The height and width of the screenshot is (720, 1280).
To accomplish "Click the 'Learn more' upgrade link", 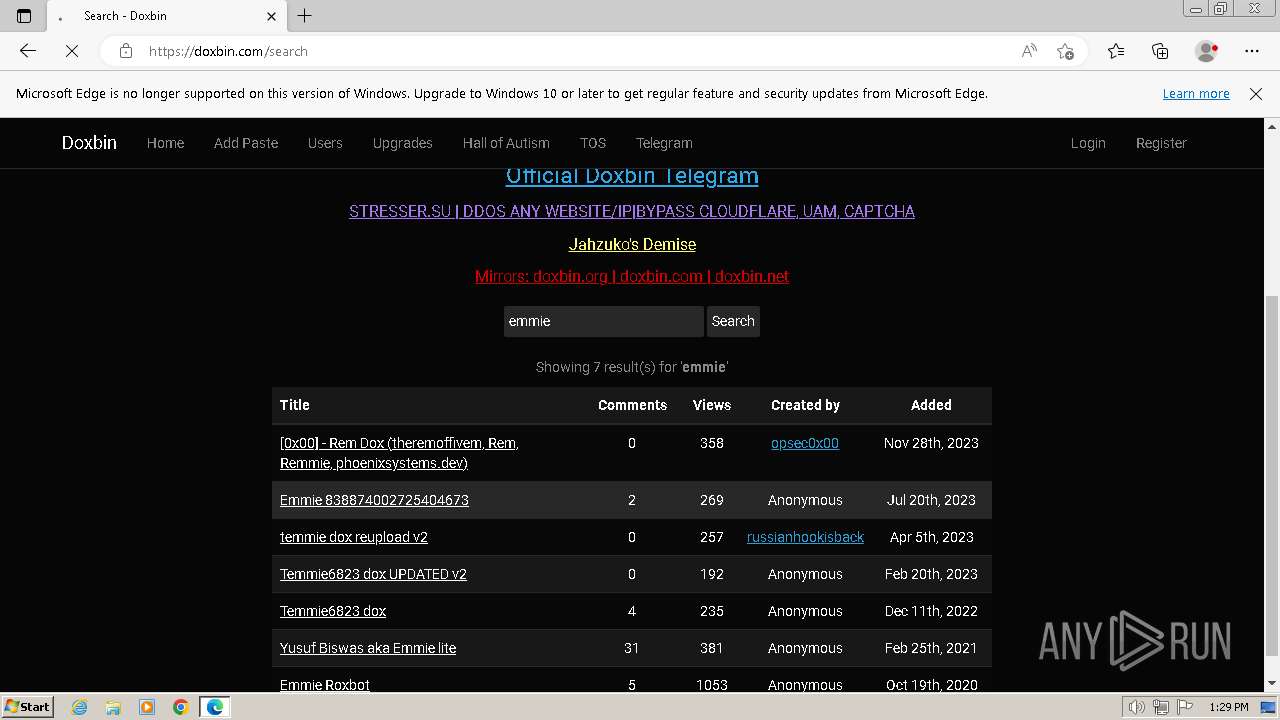I will (1196, 93).
